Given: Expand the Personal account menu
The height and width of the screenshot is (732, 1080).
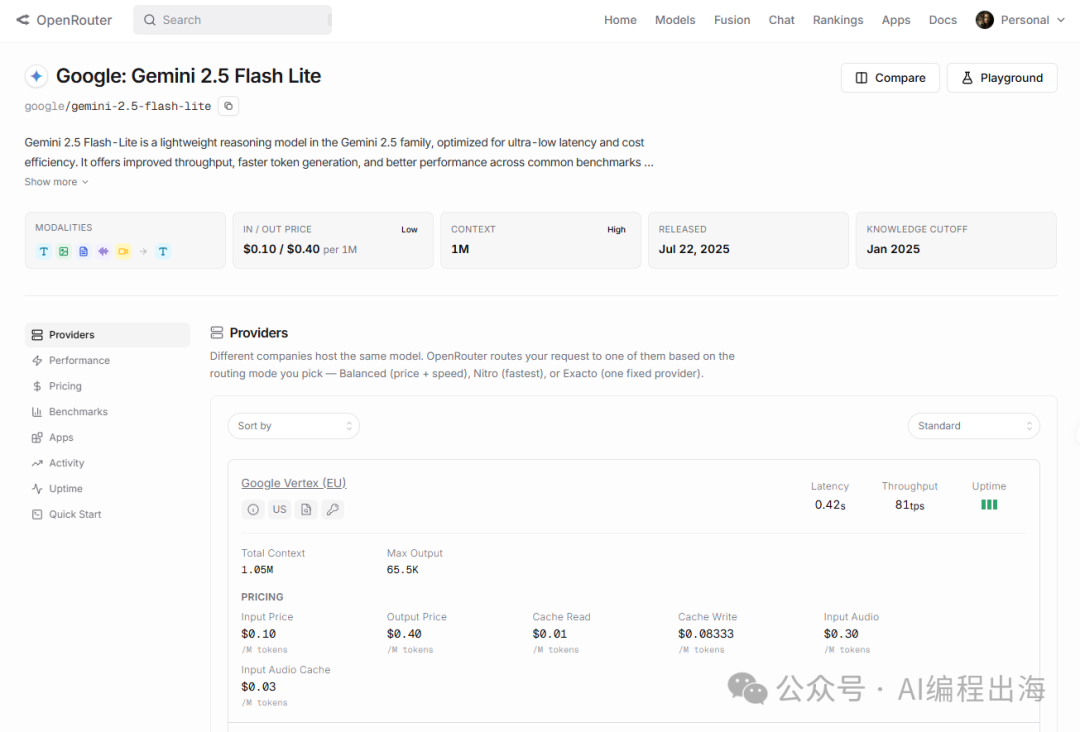Looking at the screenshot, I should [x=1021, y=20].
